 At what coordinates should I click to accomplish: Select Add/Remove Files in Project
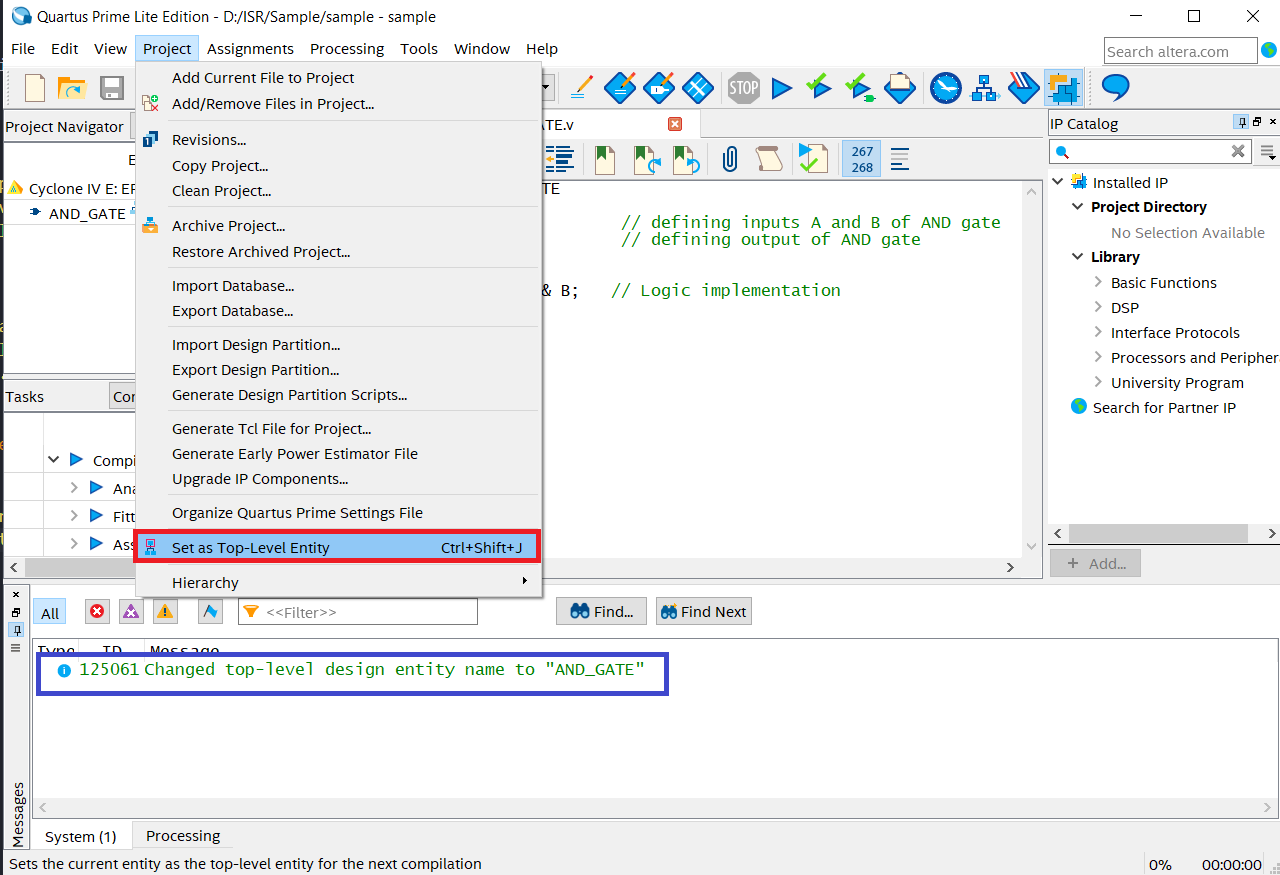tap(338, 103)
